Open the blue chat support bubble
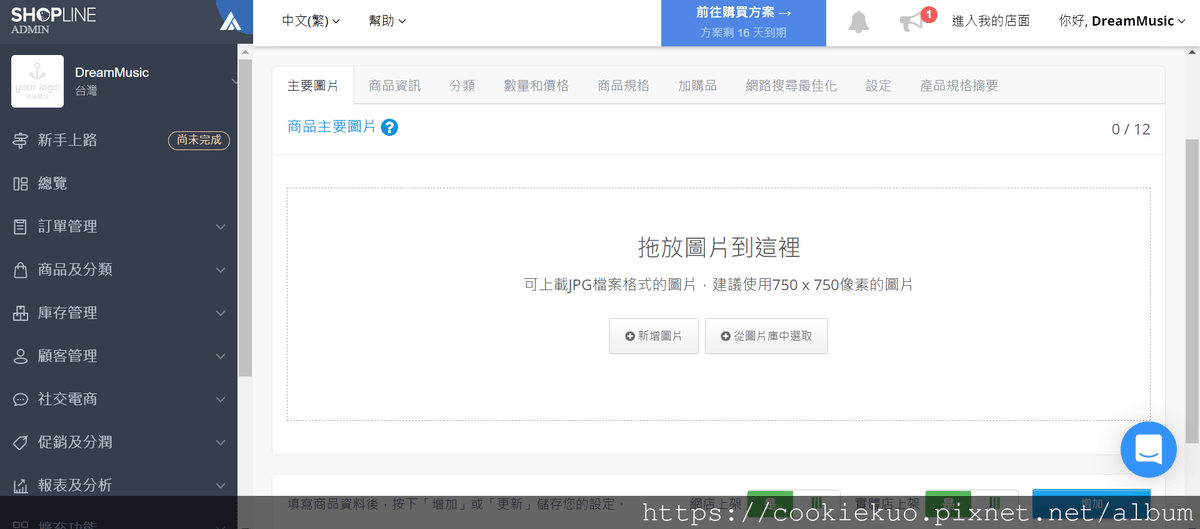Screen dimensions: 1200x529 [1148, 450]
